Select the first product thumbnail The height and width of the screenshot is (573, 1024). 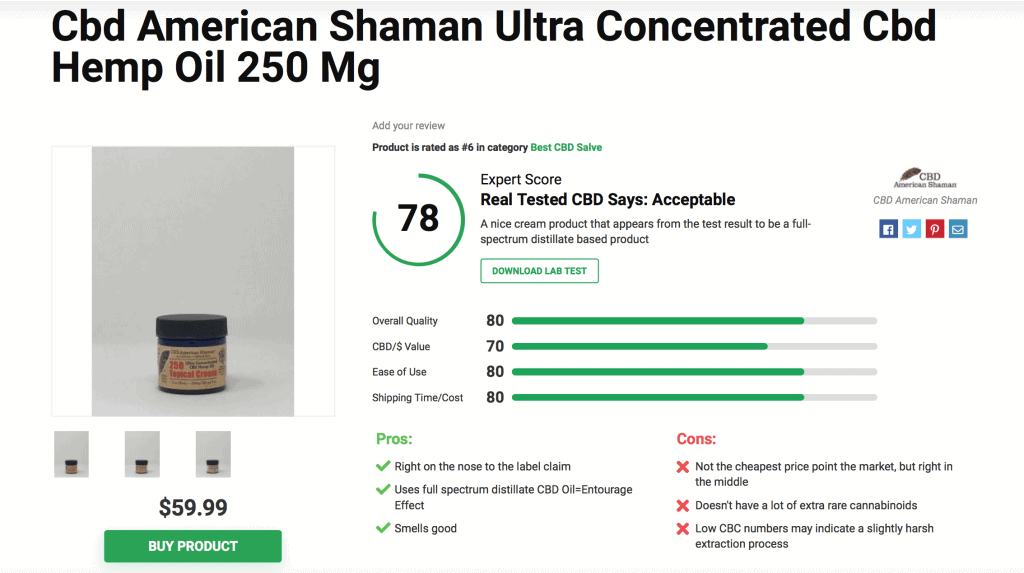[x=71, y=454]
